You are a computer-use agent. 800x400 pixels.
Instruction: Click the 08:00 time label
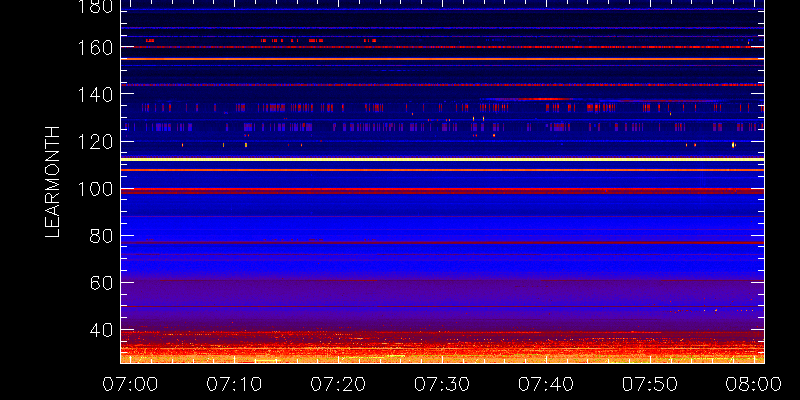754,384
